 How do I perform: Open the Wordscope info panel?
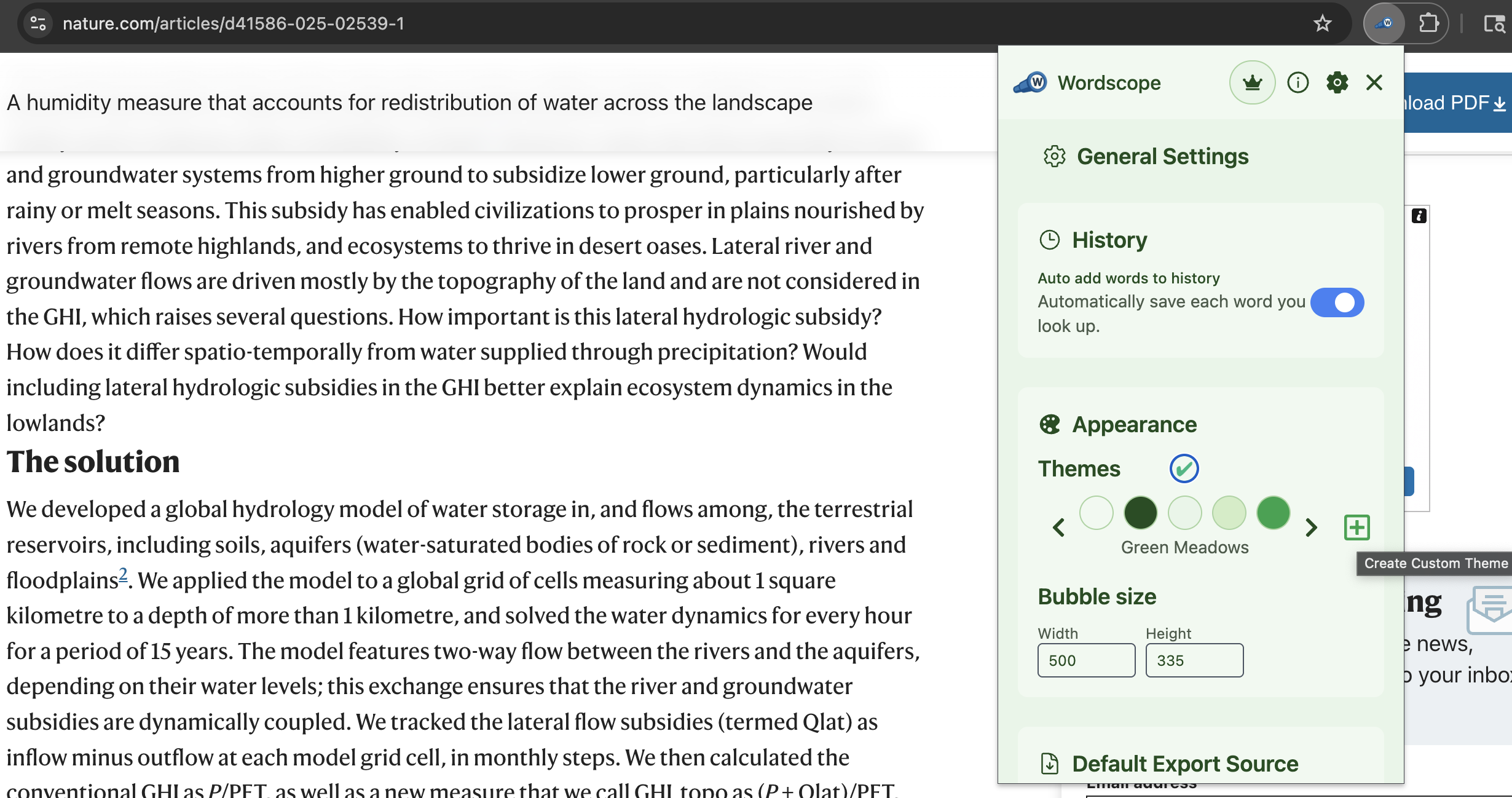pyautogui.click(x=1298, y=82)
